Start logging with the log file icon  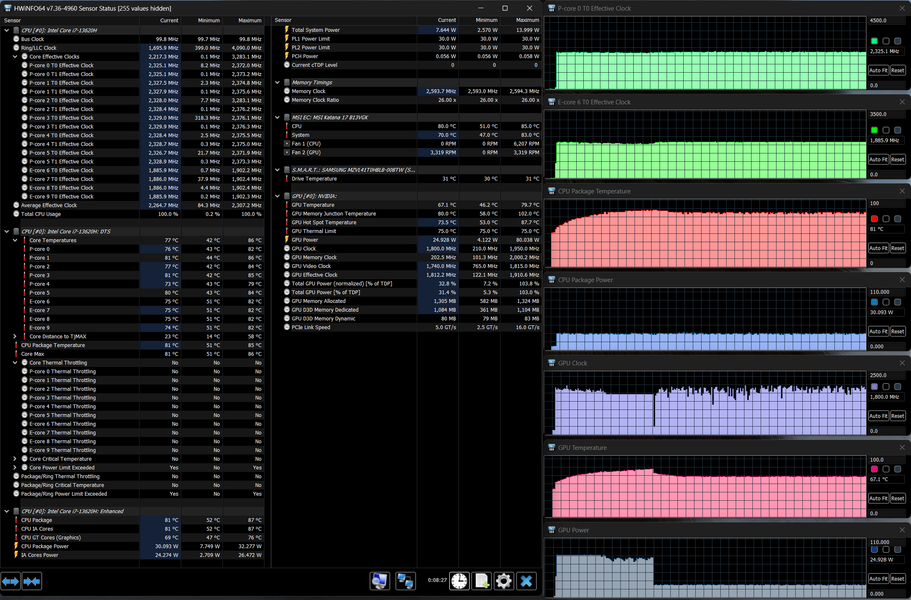pyautogui.click(x=481, y=581)
